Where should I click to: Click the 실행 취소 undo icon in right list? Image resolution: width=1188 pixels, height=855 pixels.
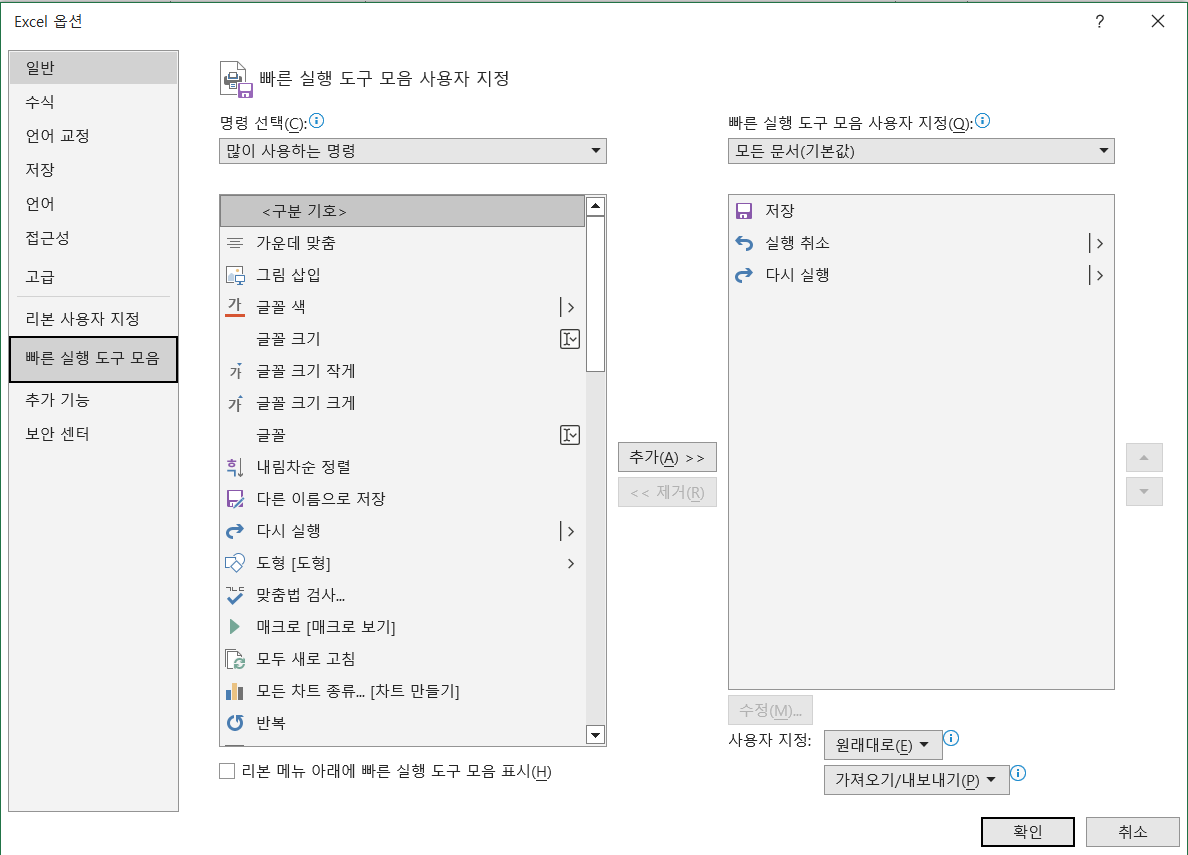point(744,243)
